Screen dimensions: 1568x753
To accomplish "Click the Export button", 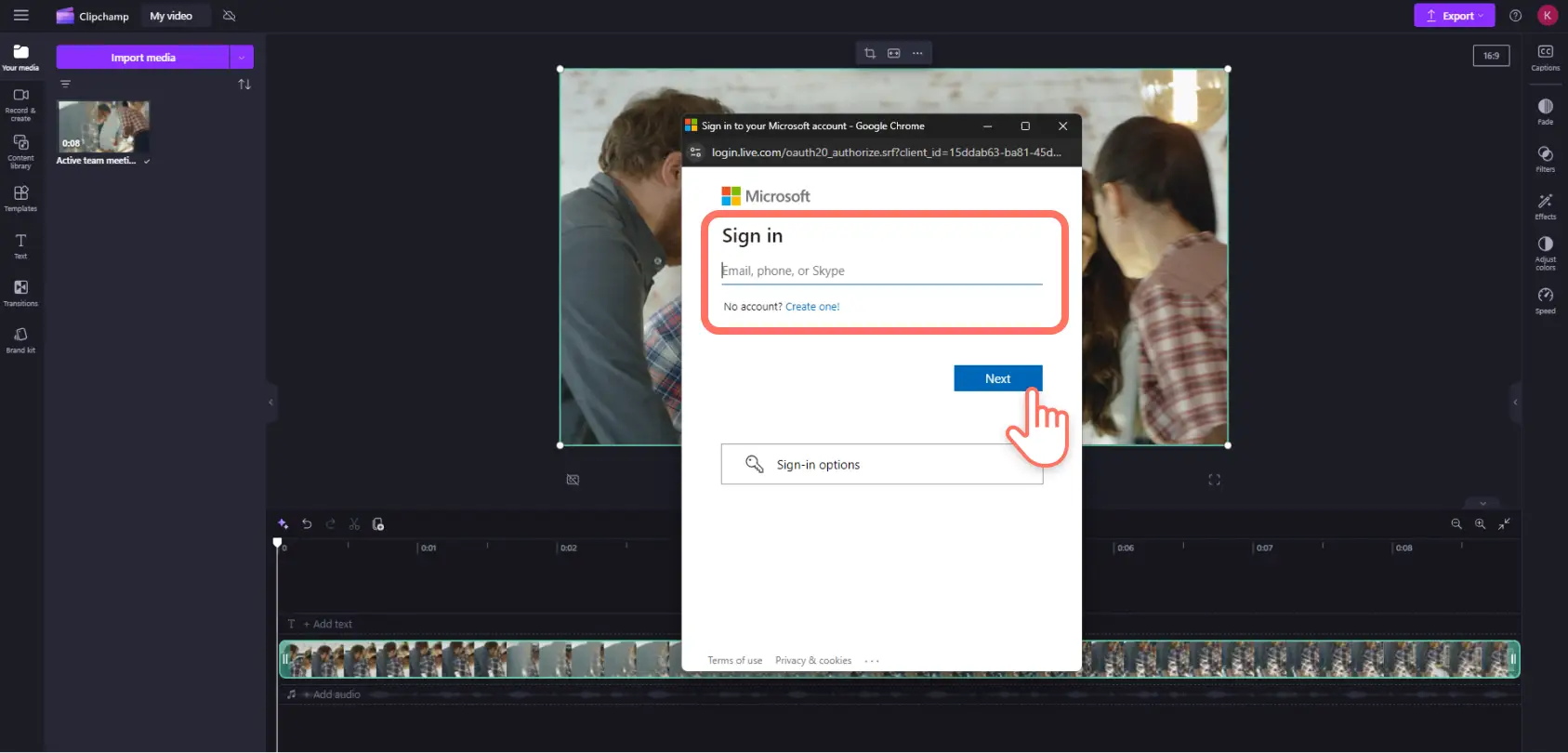I will click(x=1454, y=16).
